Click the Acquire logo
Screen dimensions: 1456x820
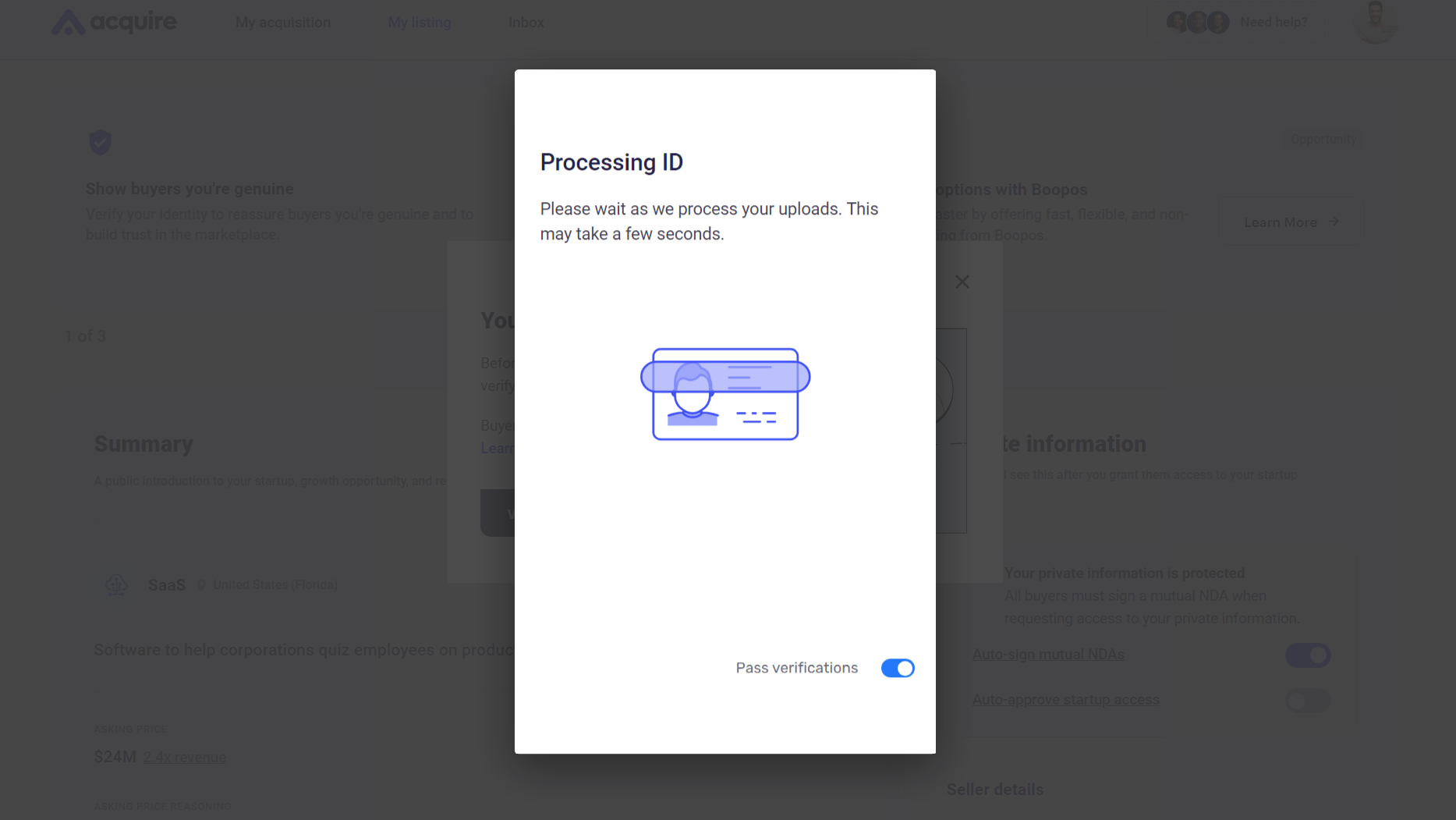pos(114,22)
